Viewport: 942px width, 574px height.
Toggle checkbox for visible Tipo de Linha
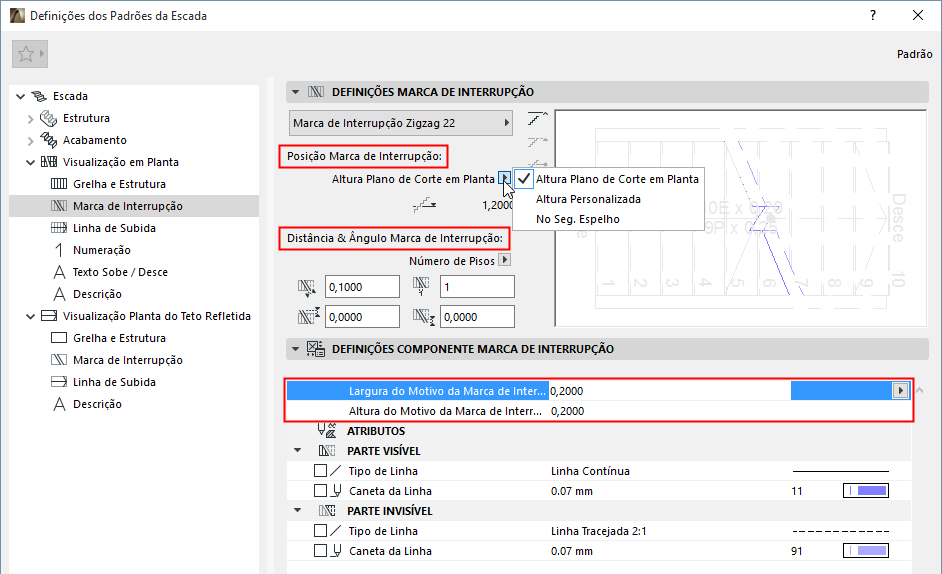click(x=320, y=471)
